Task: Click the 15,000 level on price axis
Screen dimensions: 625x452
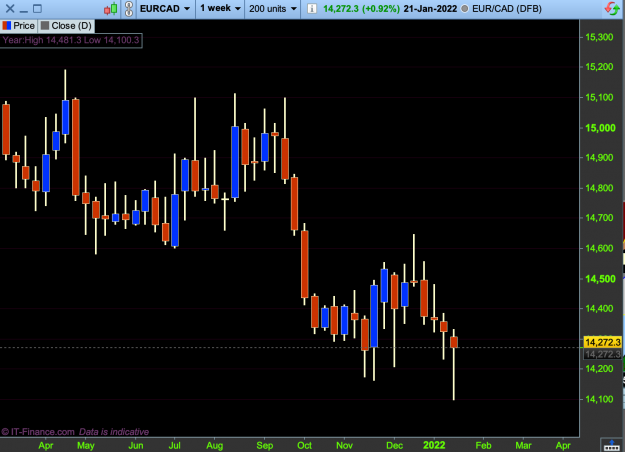Action: (600, 128)
